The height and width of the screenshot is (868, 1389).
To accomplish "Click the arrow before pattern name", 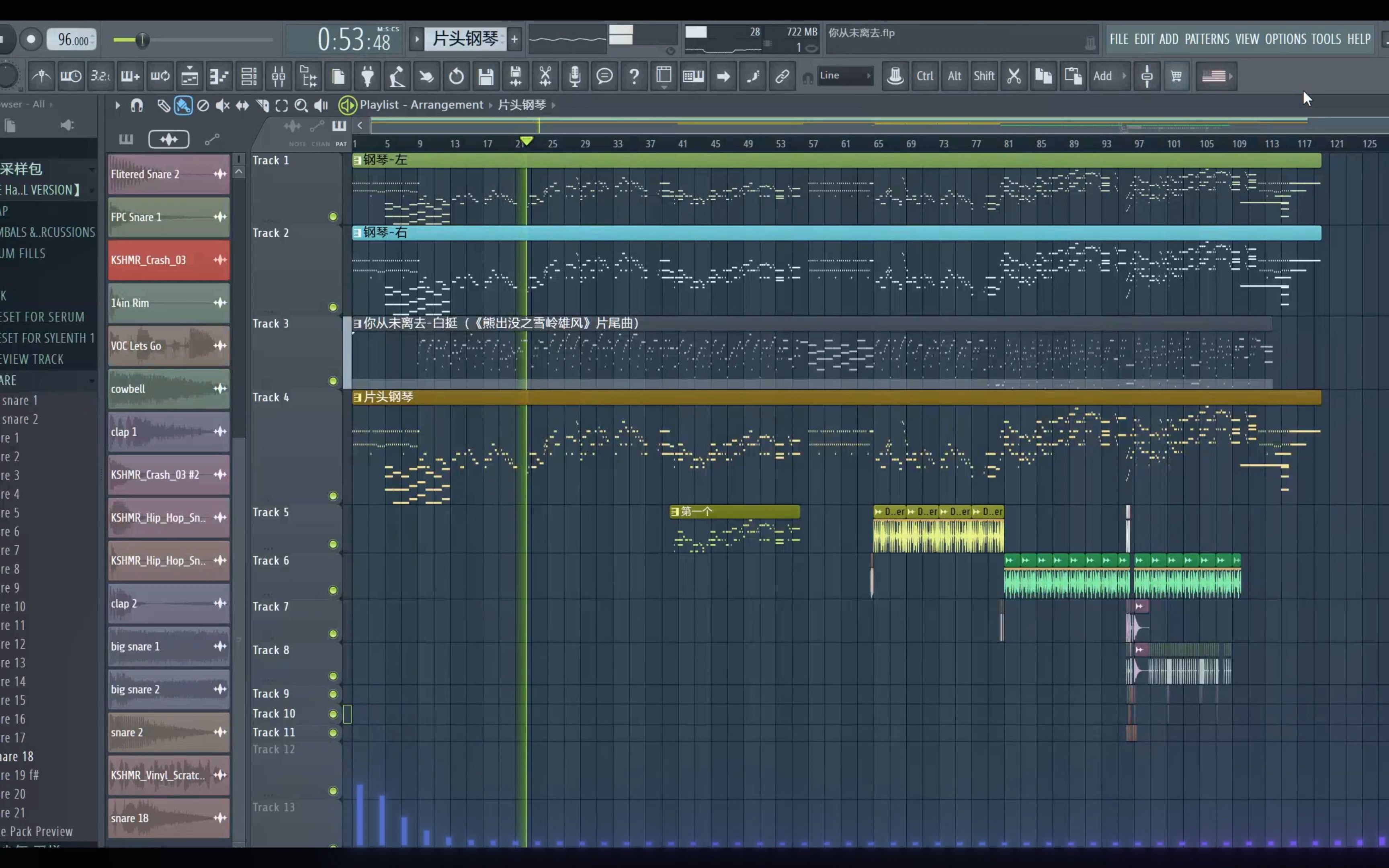I will [416, 39].
